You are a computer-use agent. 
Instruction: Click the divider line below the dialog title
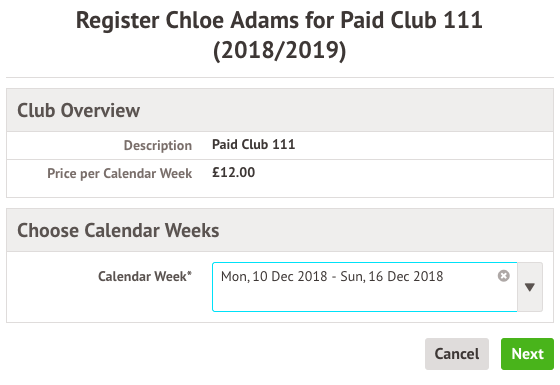point(280,77)
